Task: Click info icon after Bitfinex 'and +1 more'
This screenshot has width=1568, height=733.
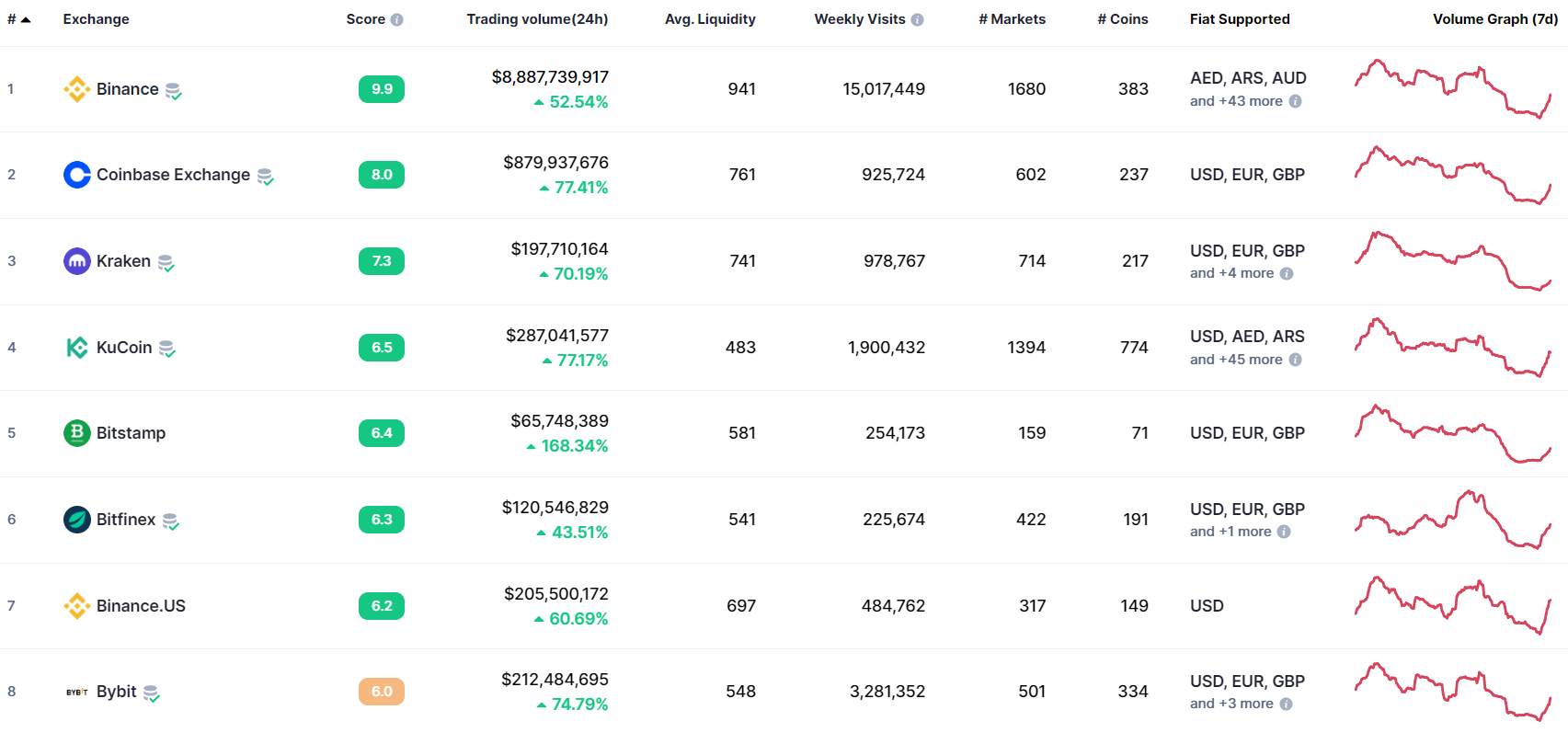Action: pyautogui.click(x=1284, y=532)
